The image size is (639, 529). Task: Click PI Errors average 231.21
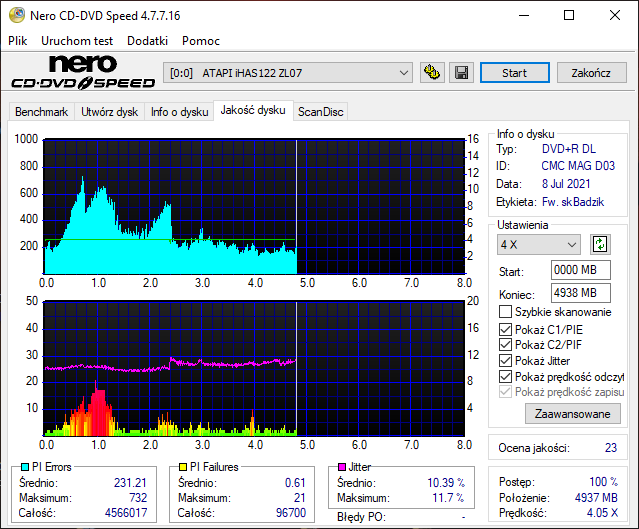130,483
